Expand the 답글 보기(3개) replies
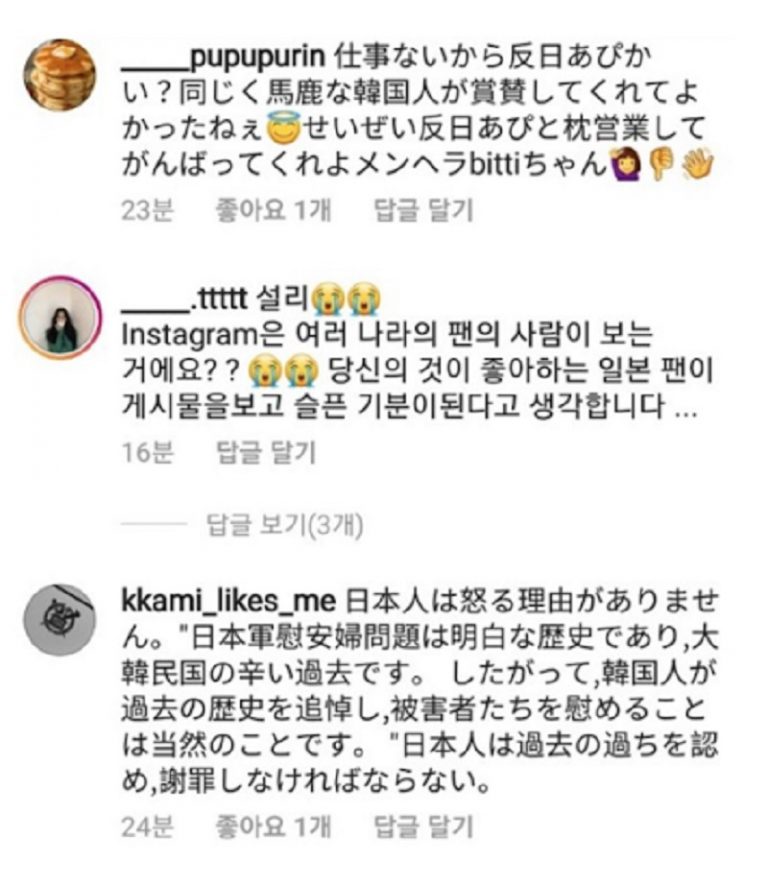This screenshot has width=768, height=885. (284, 525)
